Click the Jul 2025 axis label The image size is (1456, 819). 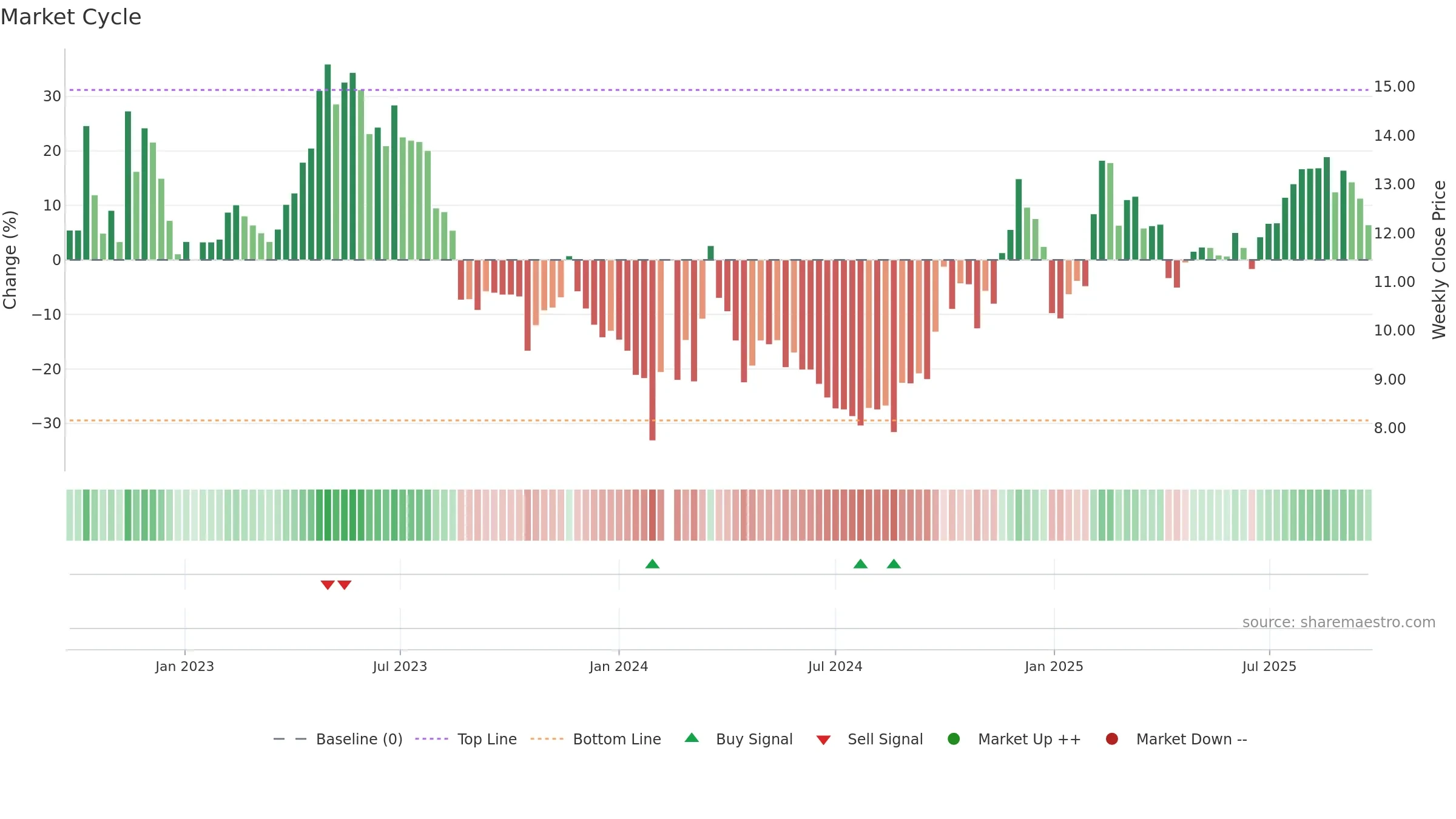point(1269,666)
